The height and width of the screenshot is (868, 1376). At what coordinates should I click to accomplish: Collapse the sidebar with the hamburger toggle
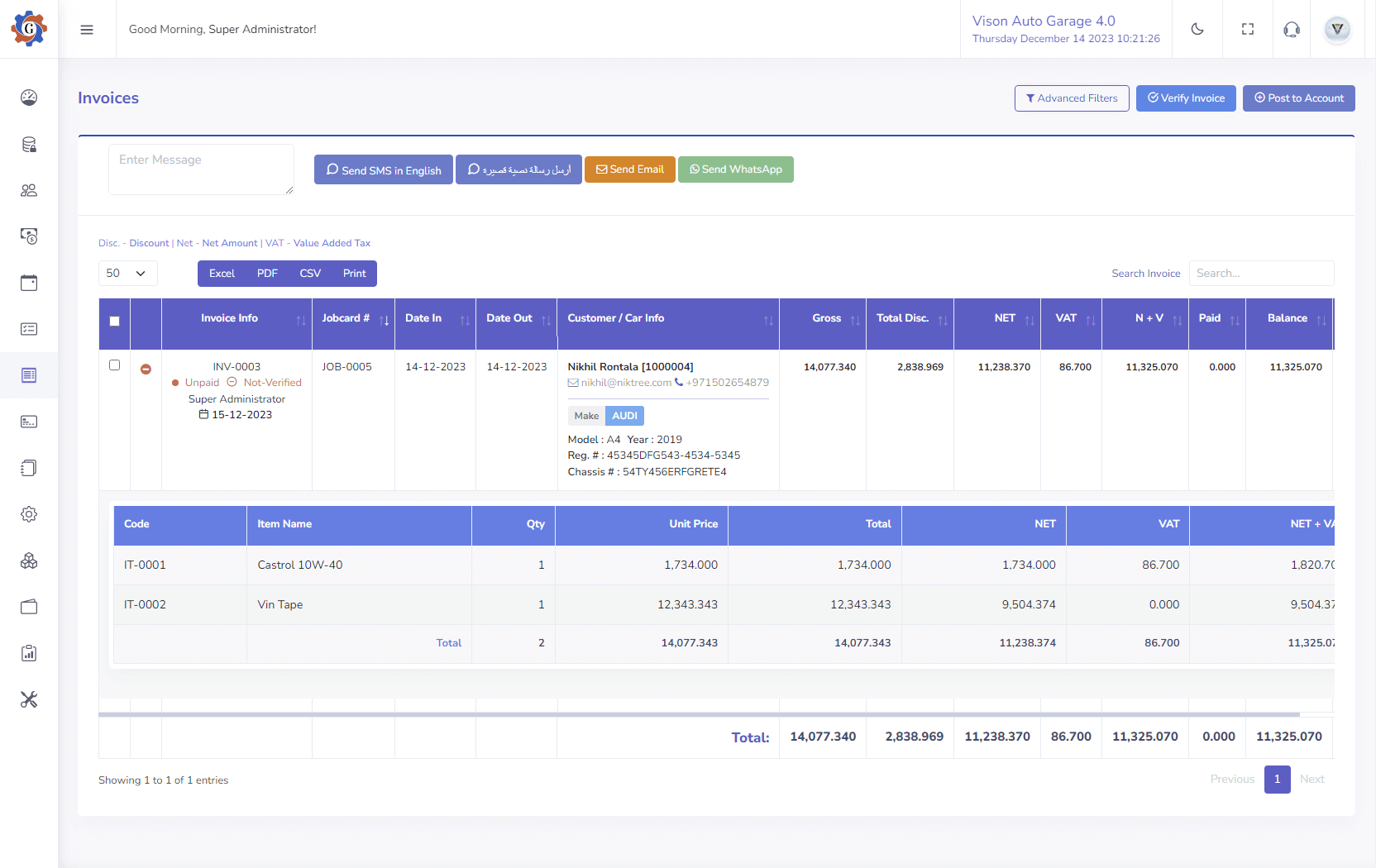tap(86, 29)
